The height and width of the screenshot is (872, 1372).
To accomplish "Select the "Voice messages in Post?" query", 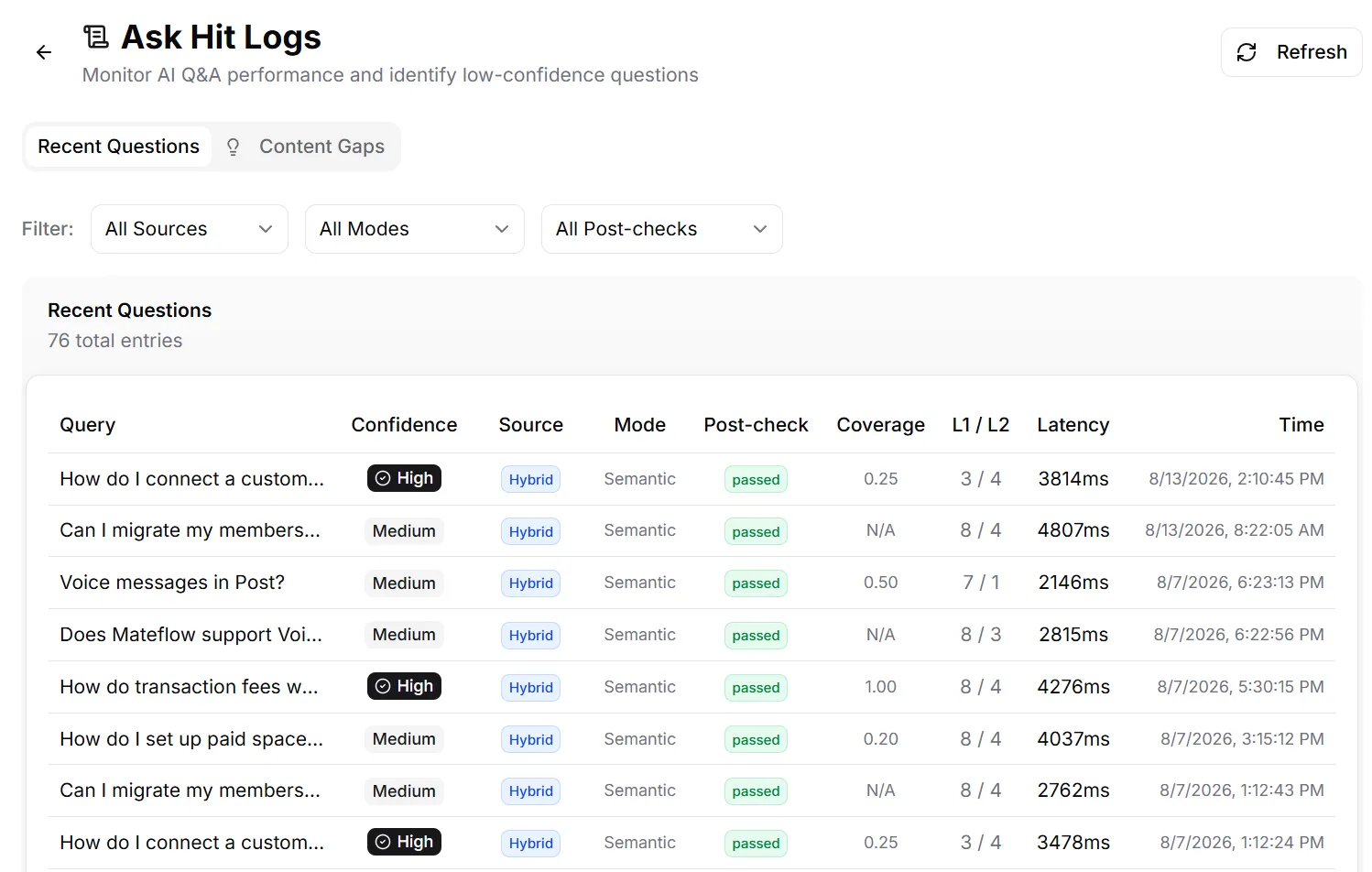I will [x=172, y=583].
